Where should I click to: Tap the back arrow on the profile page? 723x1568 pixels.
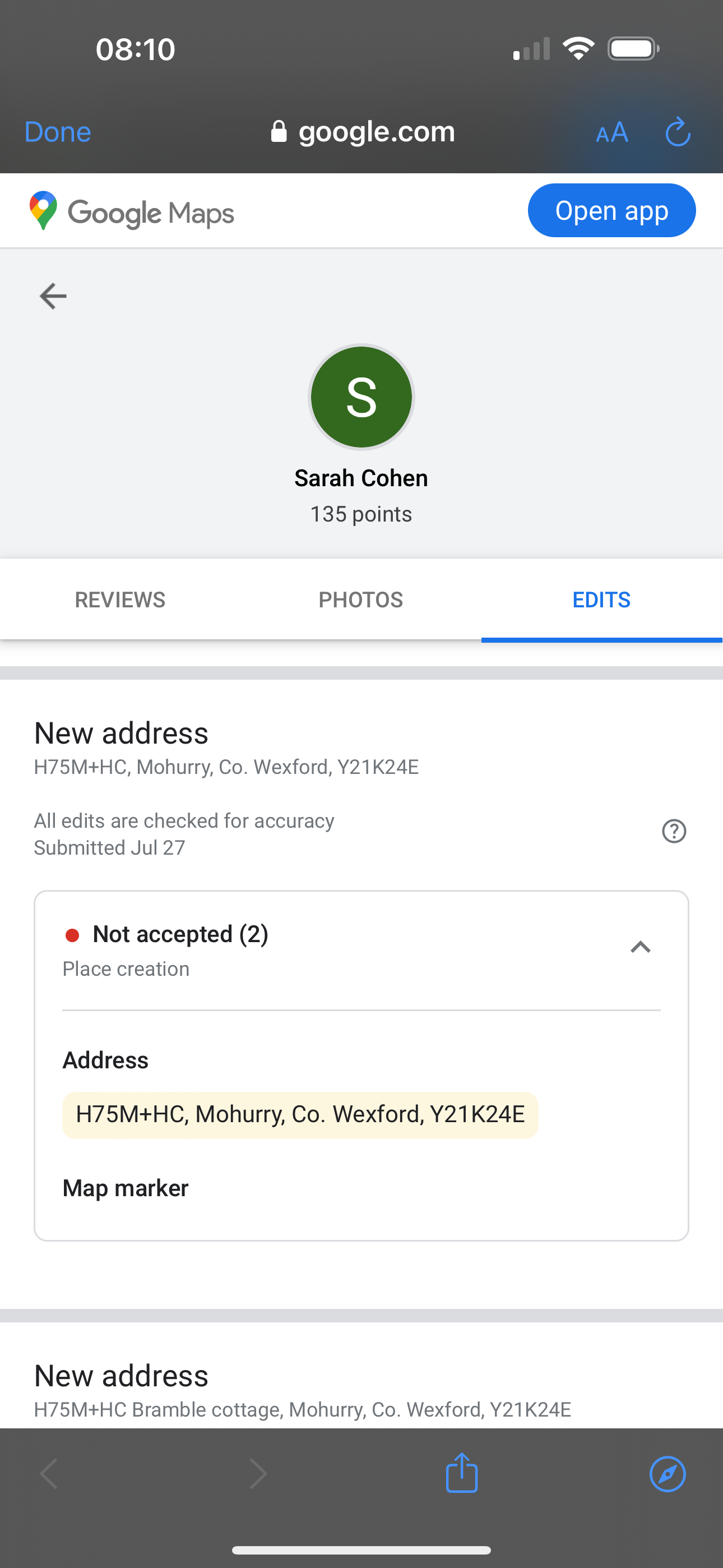click(53, 297)
